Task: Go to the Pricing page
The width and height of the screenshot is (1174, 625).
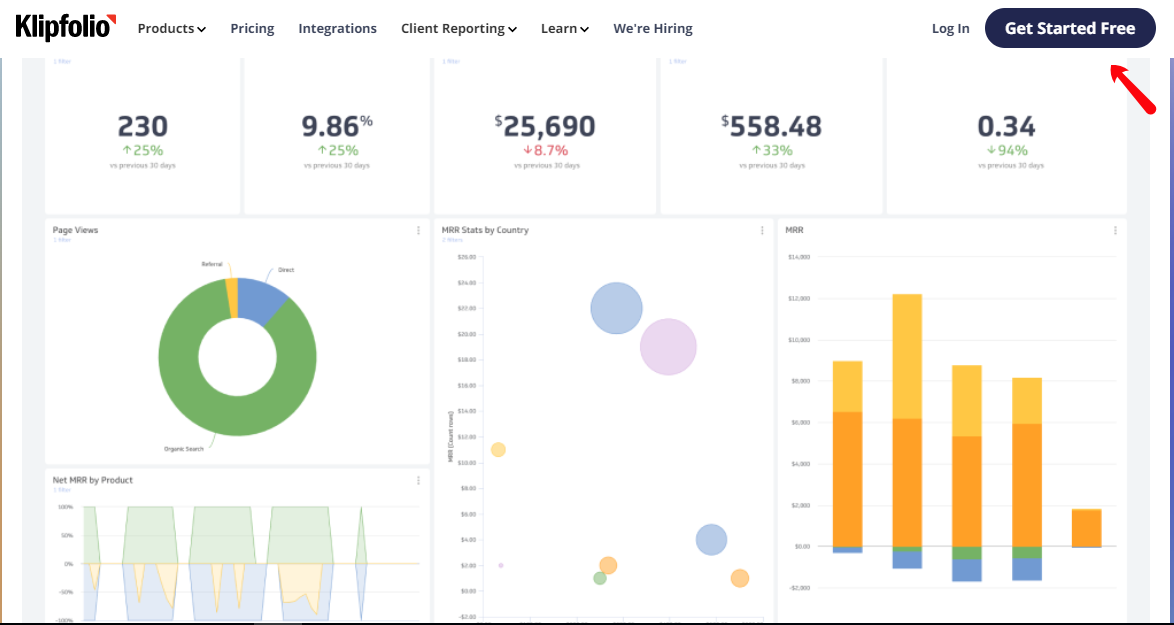Action: (x=252, y=29)
